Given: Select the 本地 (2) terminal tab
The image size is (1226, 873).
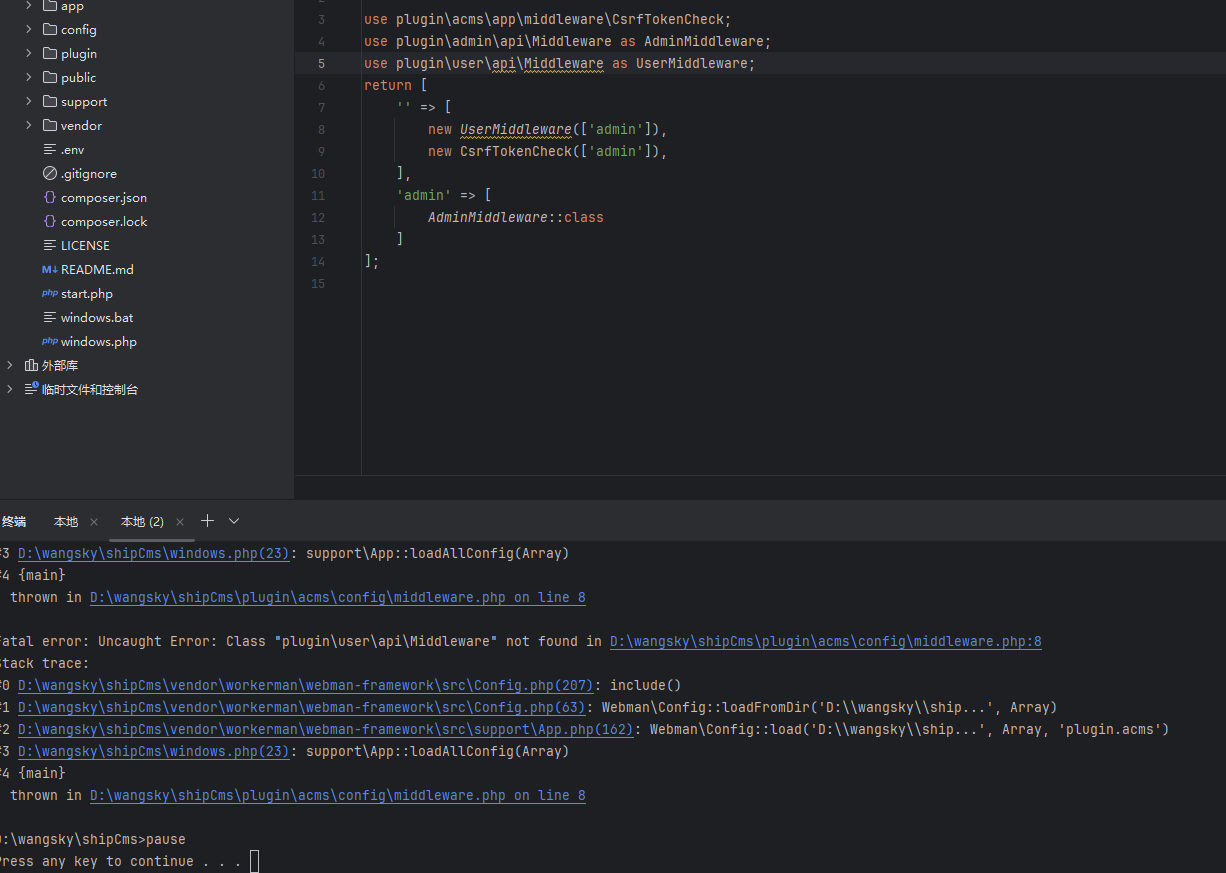Looking at the screenshot, I should pos(142,522).
